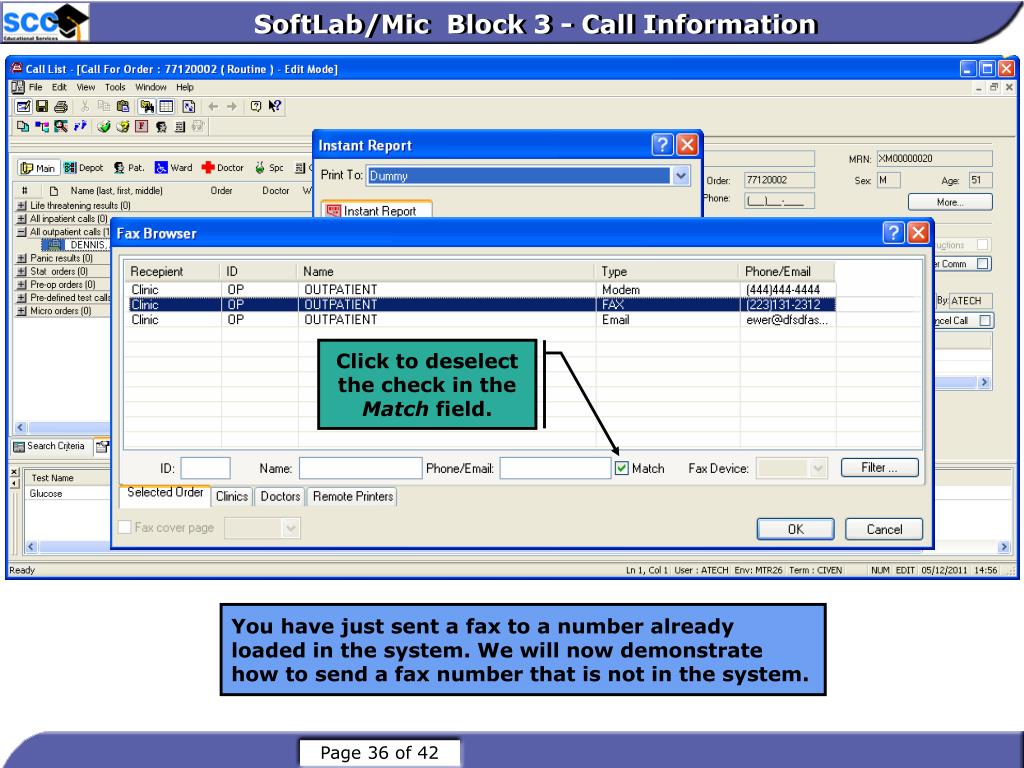This screenshot has height=768, width=1024.
Task: Switch to the Doctors tab
Action: [280, 496]
